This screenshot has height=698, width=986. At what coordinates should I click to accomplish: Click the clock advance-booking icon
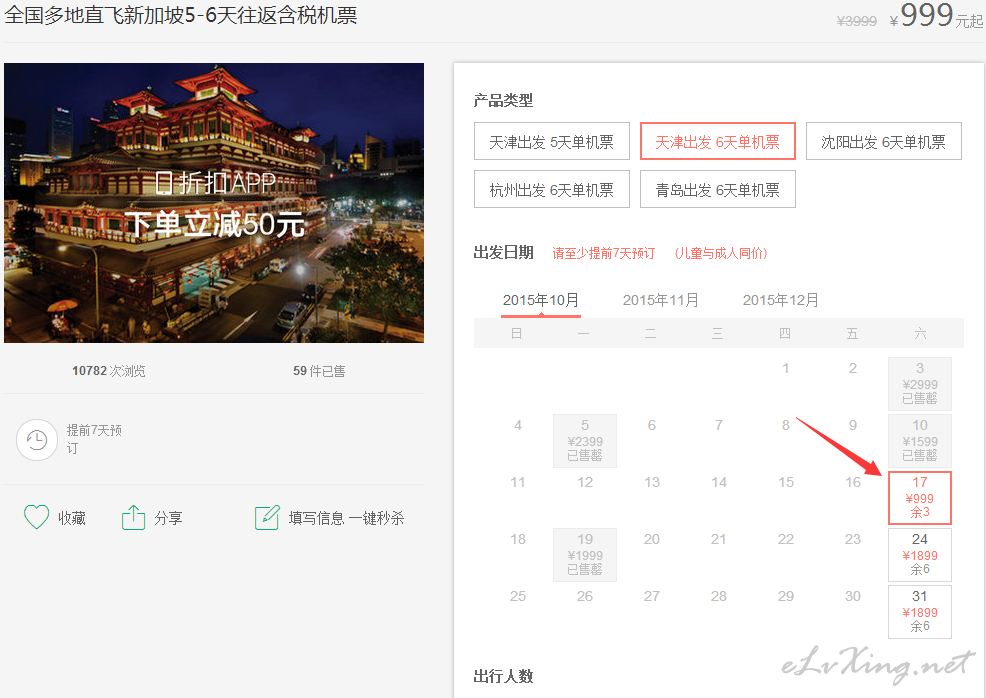tap(37, 440)
